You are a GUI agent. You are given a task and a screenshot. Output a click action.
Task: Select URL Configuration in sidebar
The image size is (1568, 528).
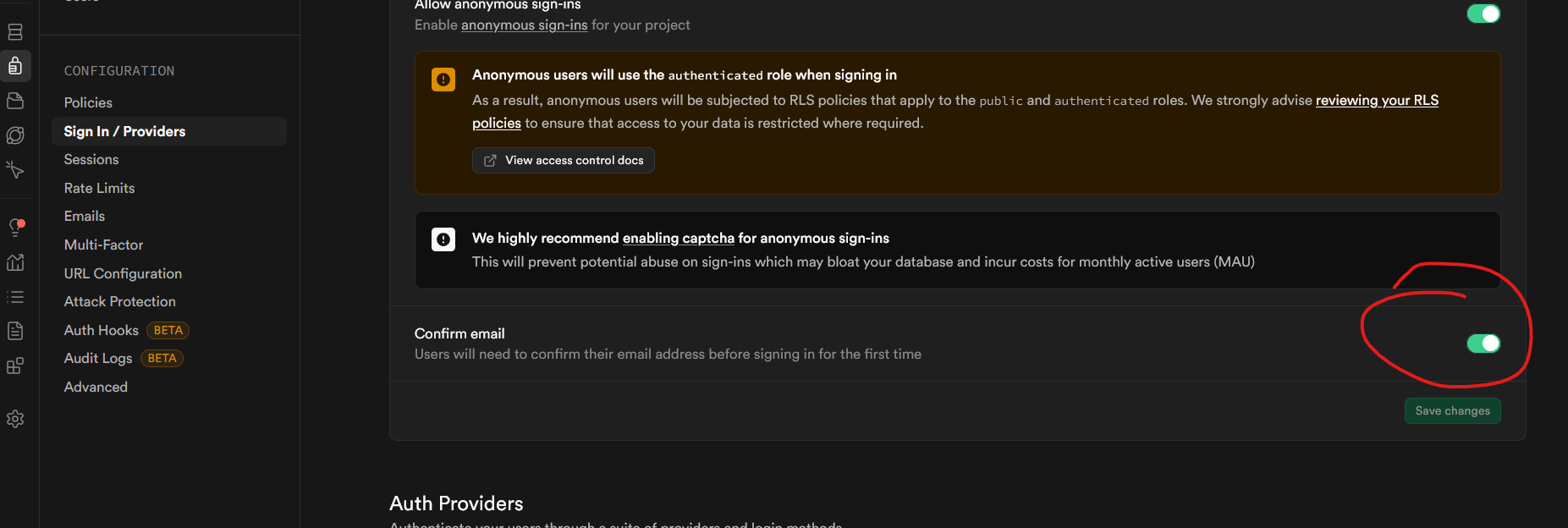pos(123,273)
